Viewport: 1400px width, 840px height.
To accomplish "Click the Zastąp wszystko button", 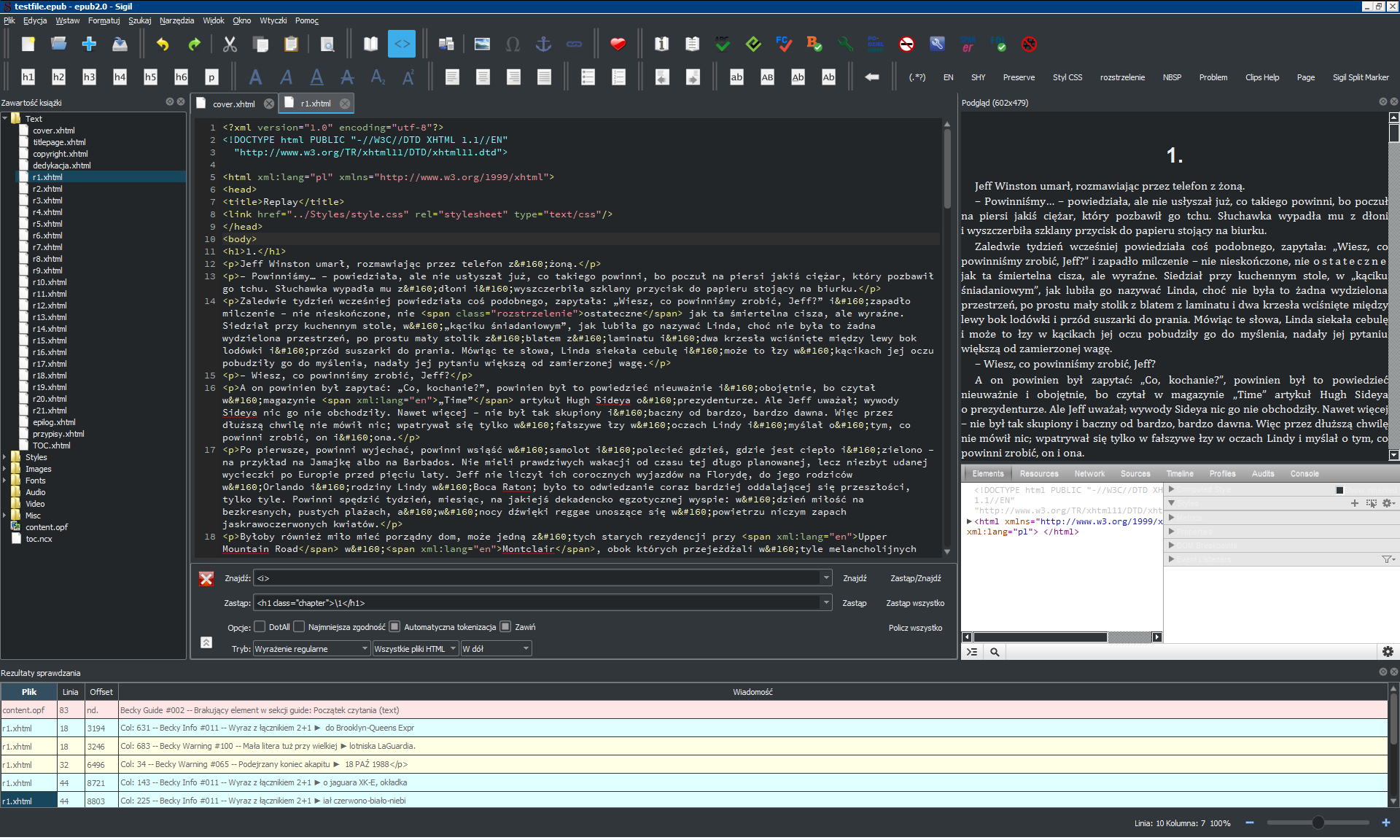I will [914, 603].
